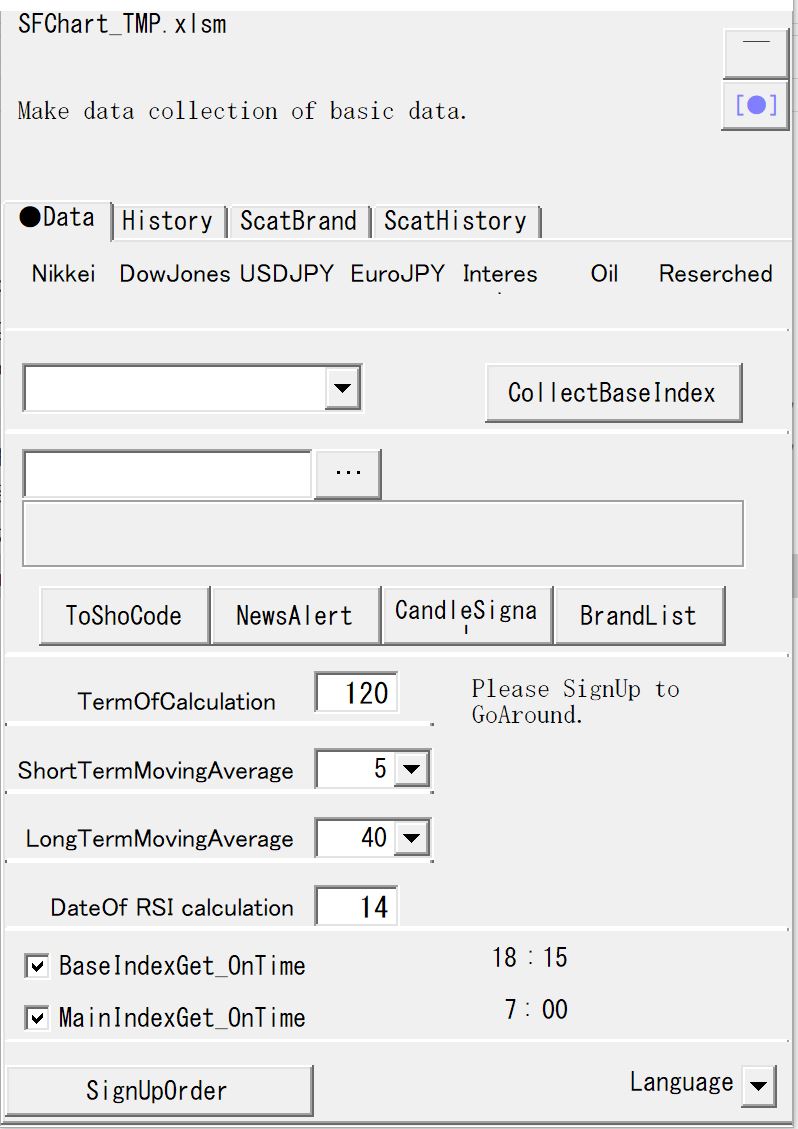
Task: Expand LongTermMovingAverage dropdown
Action: point(412,839)
